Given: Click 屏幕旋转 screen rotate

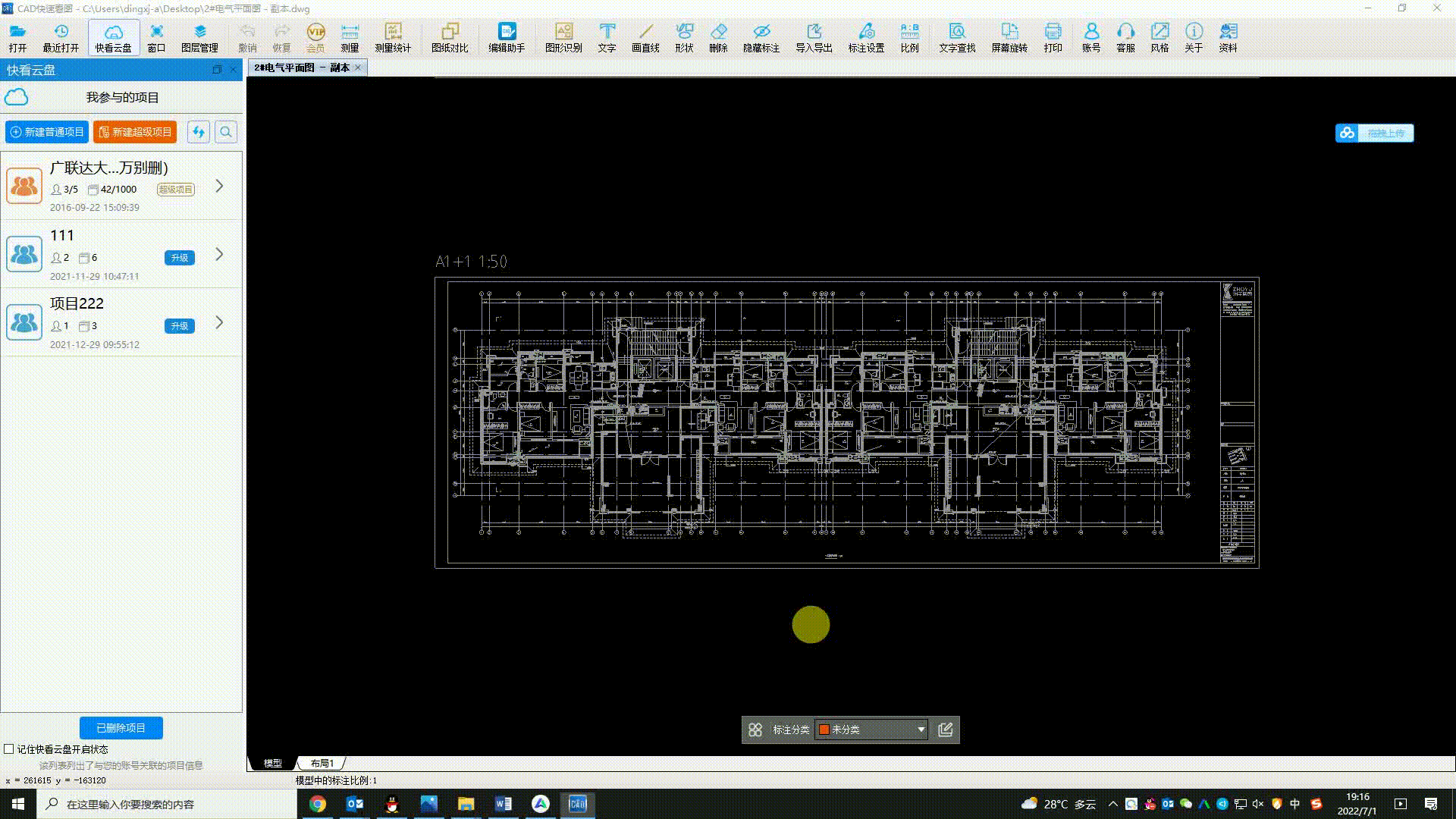Looking at the screenshot, I should pyautogui.click(x=1009, y=37).
